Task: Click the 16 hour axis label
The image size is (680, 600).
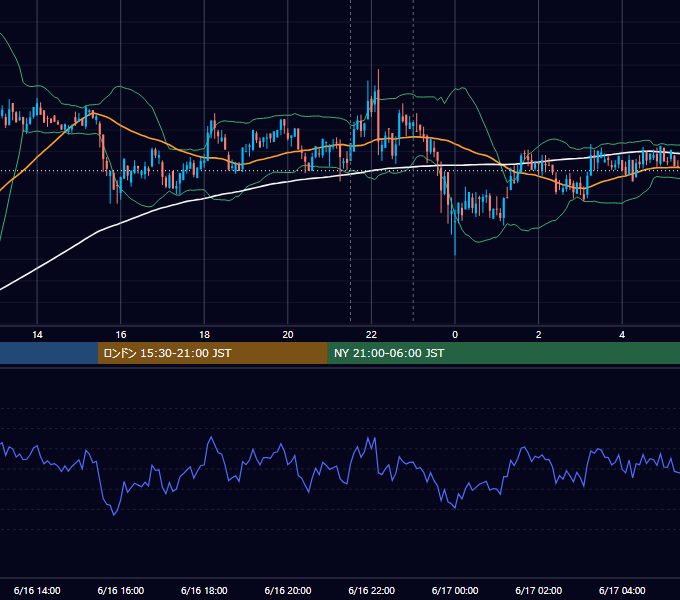Action: pos(121,335)
